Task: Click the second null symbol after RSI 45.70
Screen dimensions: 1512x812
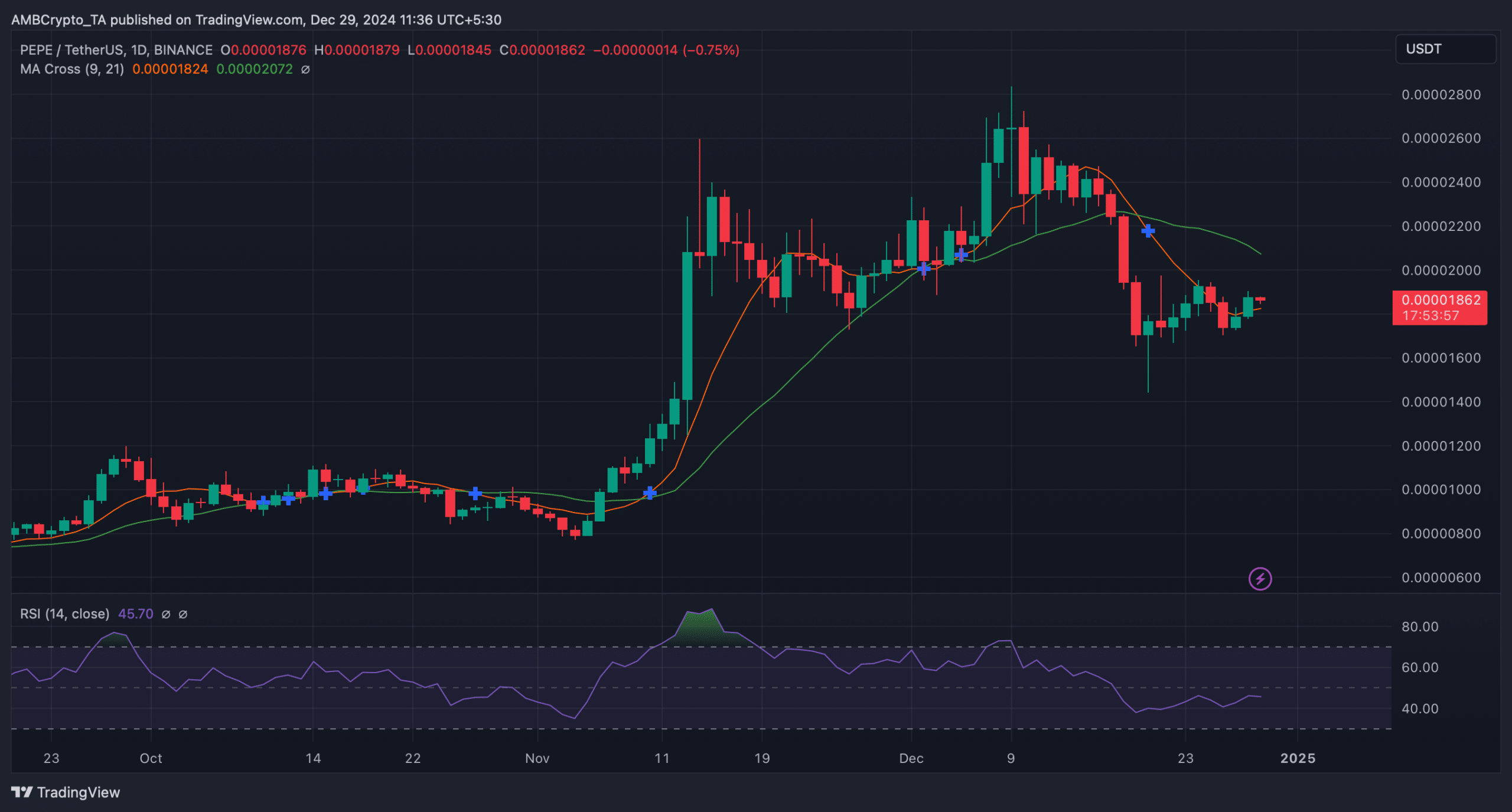Action: 183,614
